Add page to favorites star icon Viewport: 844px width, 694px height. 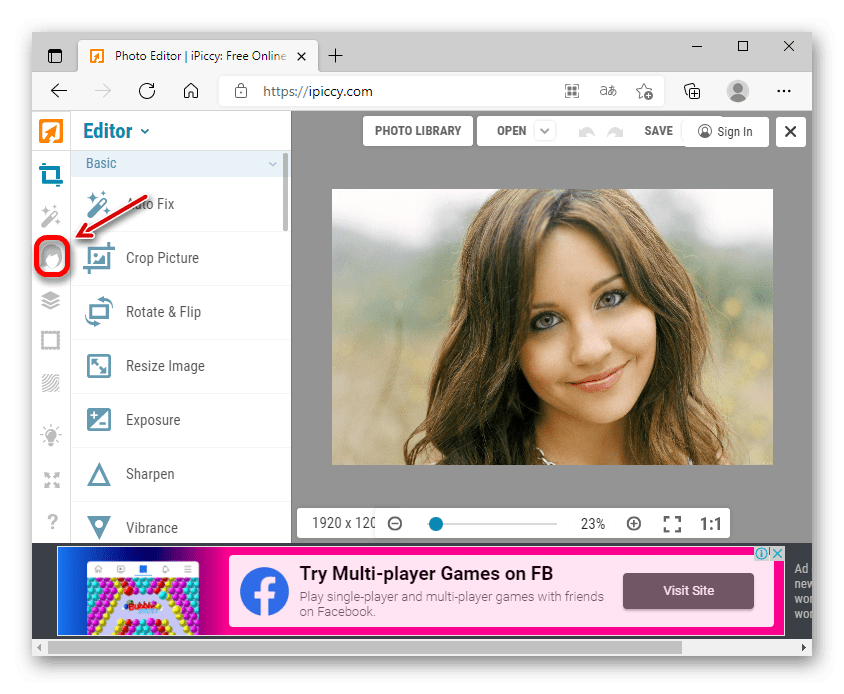coord(644,92)
